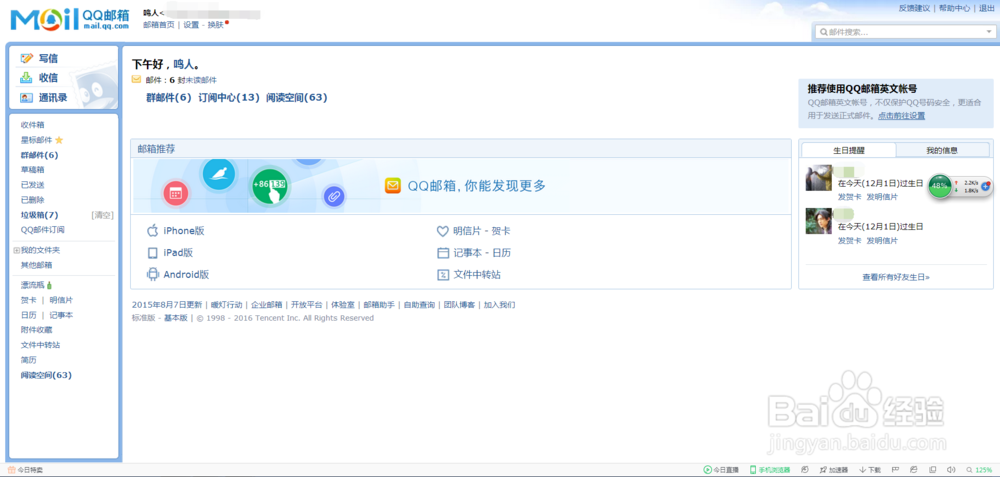Click 手机浏览器 in status bar

click(x=770, y=470)
